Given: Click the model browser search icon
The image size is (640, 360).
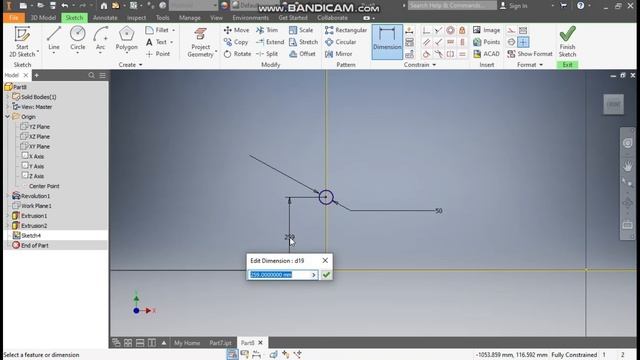Looking at the screenshot, I should [x=91, y=75].
